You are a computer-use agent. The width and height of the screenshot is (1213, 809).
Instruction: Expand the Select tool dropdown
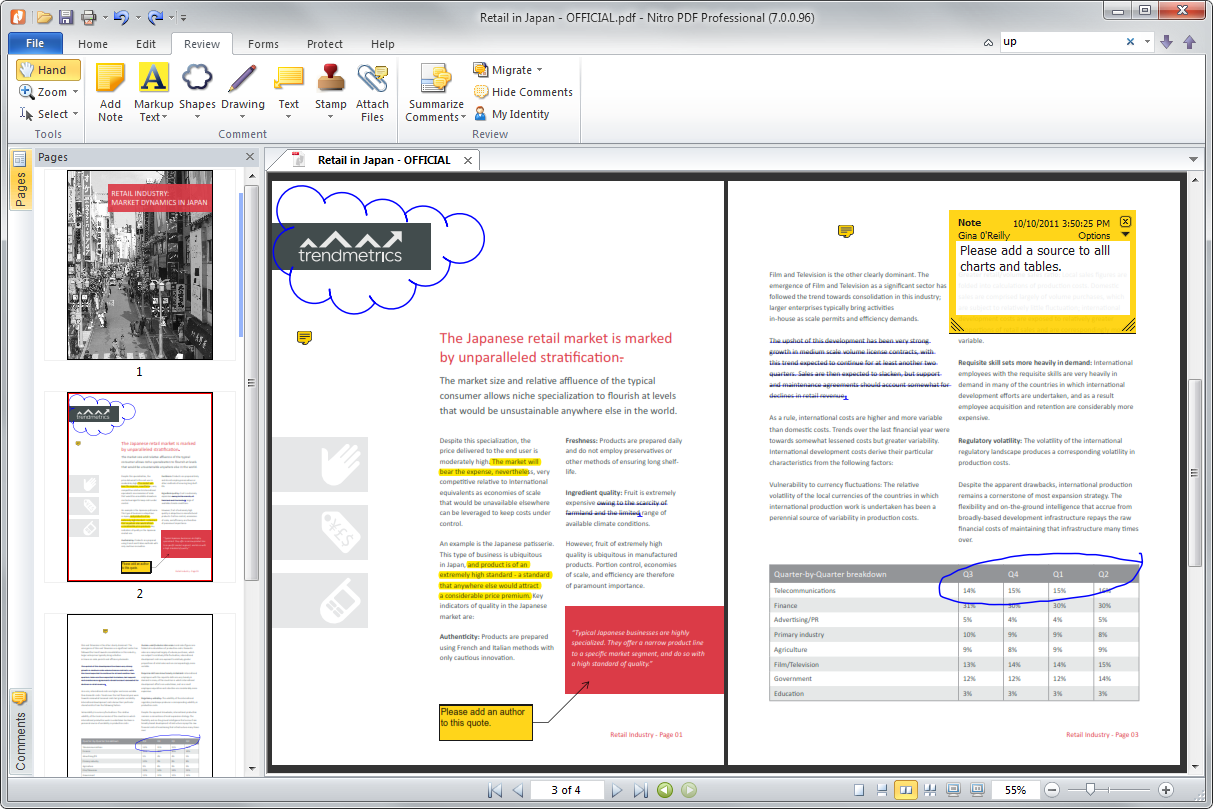[x=75, y=113]
